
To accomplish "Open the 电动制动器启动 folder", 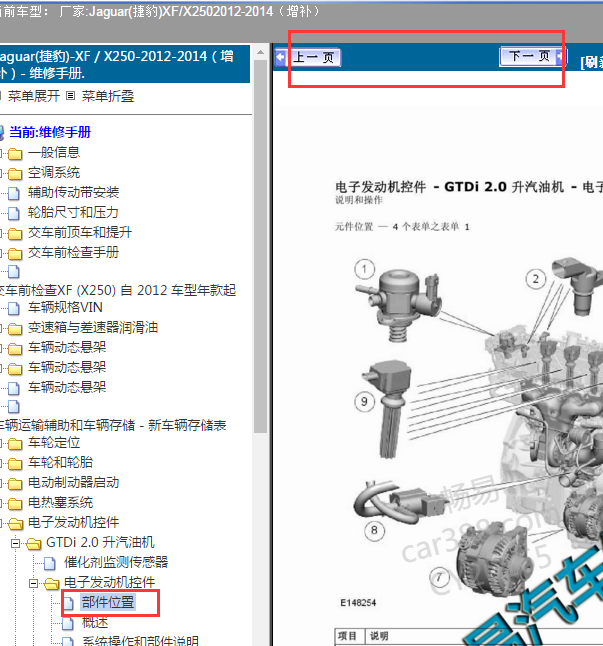I will click(x=73, y=482).
